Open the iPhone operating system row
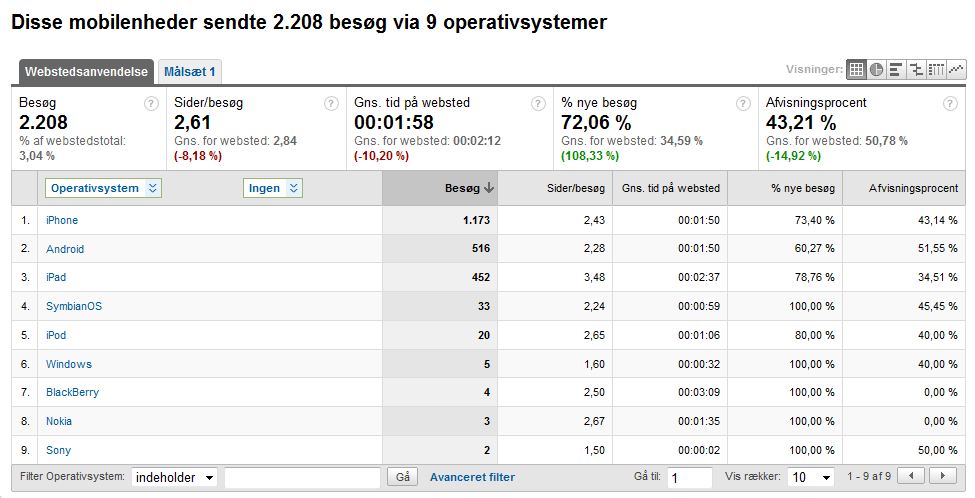 [62, 220]
